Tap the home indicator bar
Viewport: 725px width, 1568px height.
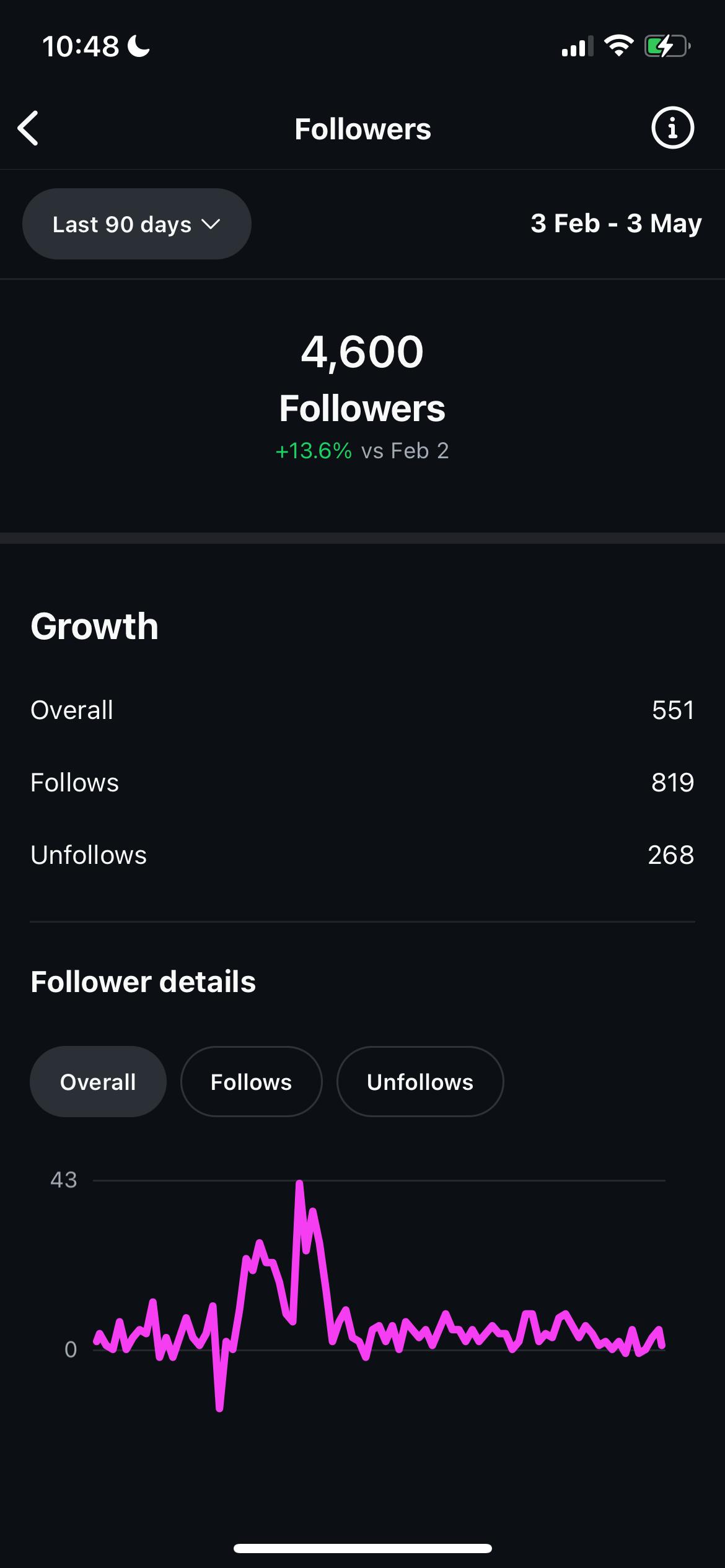(362, 1548)
